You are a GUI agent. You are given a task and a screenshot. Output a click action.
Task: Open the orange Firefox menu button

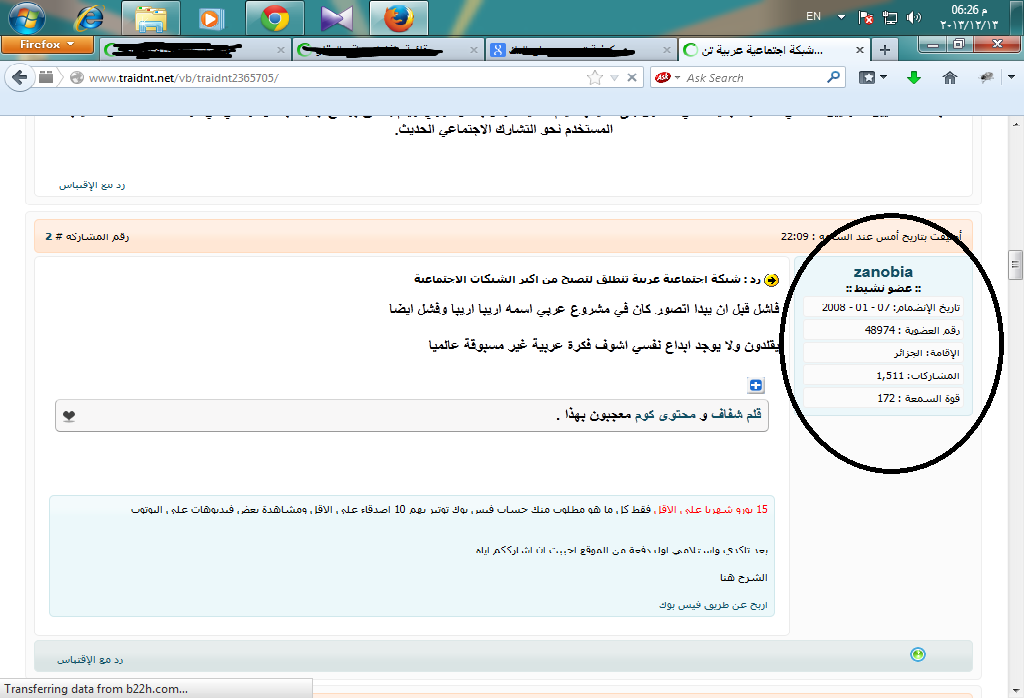coord(46,46)
